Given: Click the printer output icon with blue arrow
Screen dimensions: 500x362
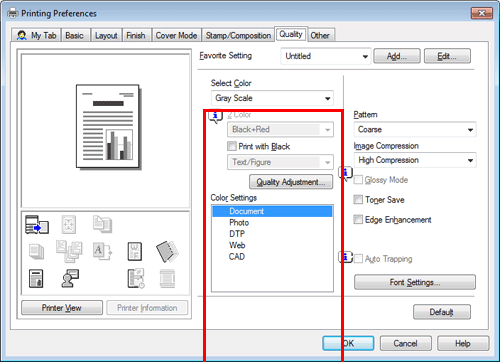Looking at the screenshot, I should point(37,224).
